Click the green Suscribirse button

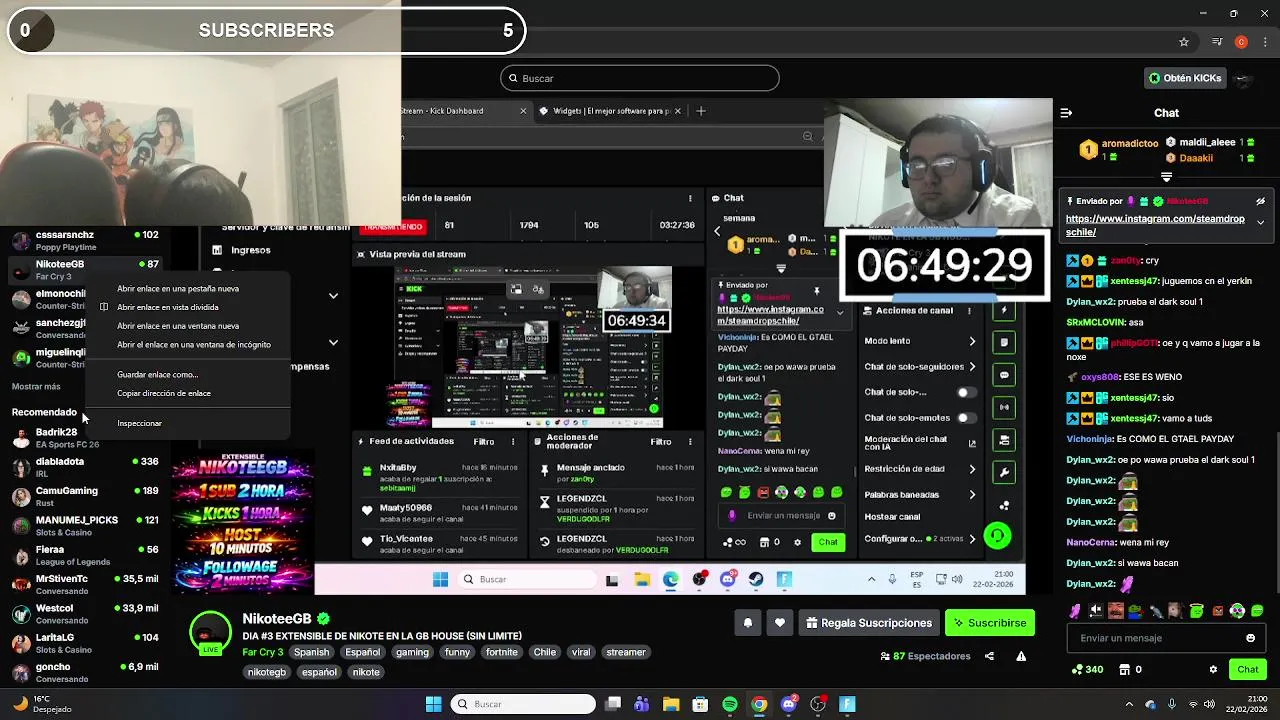(x=990, y=623)
